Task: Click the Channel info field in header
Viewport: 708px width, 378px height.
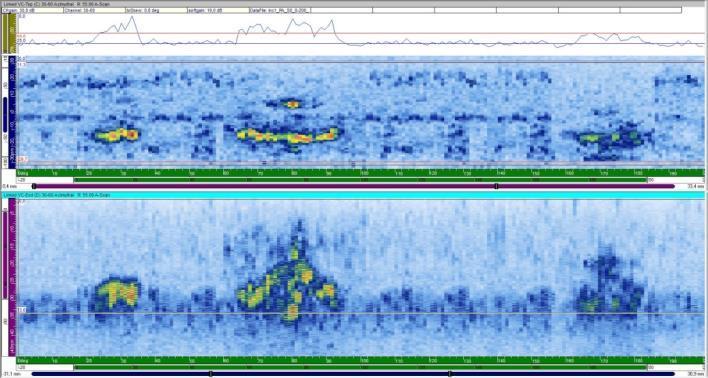Action: pyautogui.click(x=94, y=9)
